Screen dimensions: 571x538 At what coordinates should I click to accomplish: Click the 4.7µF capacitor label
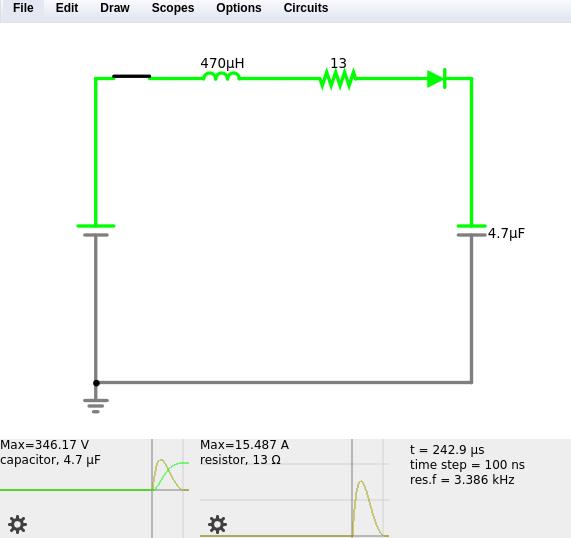click(x=506, y=233)
